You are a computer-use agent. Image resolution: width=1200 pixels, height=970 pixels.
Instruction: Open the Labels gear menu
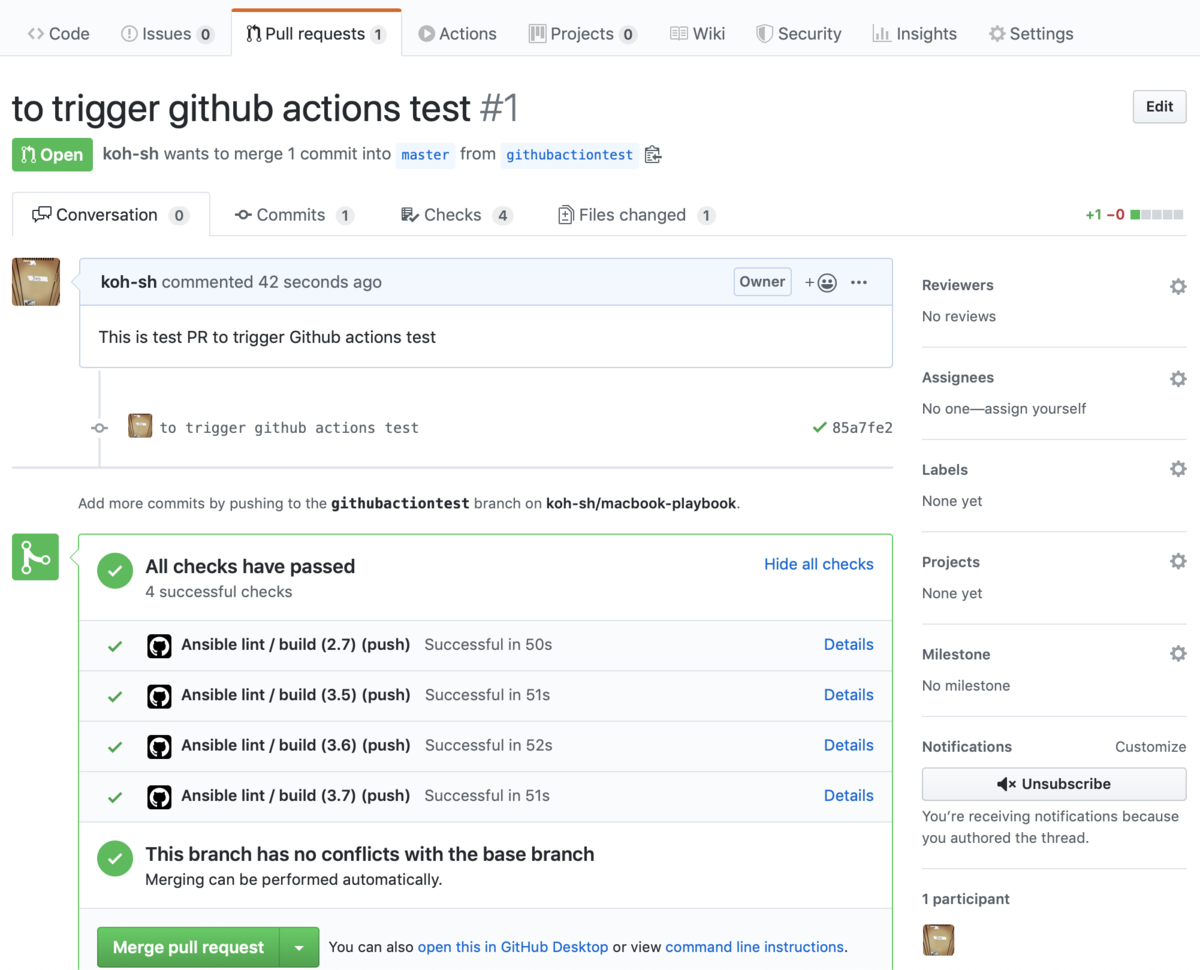[1178, 469]
